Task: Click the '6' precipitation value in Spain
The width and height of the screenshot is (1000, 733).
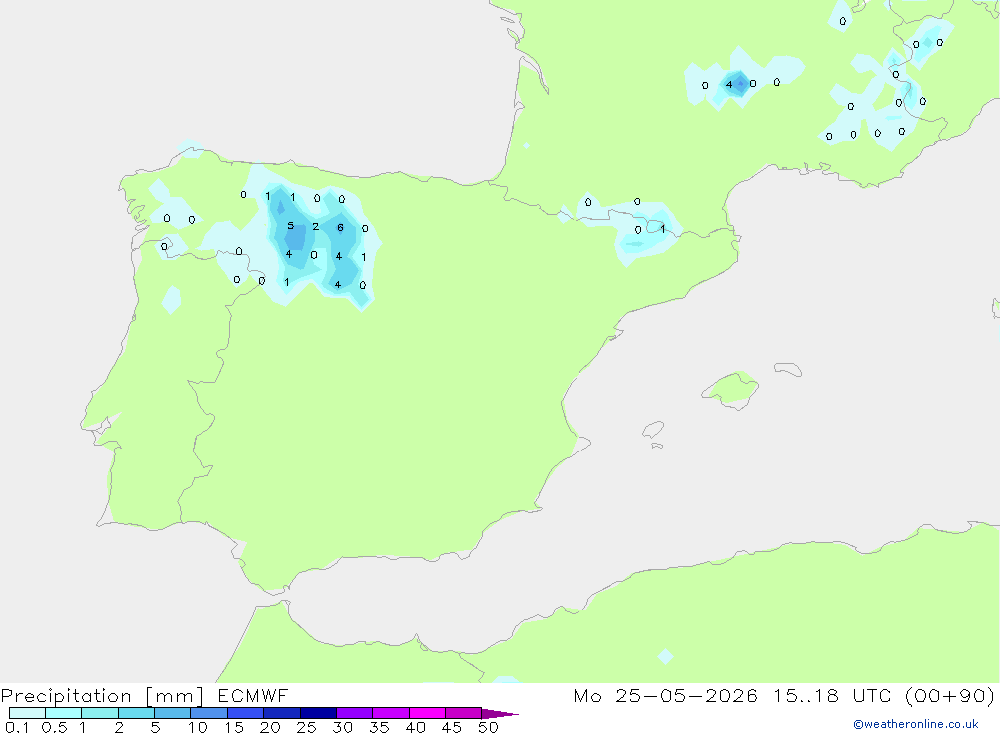Action: click(340, 228)
